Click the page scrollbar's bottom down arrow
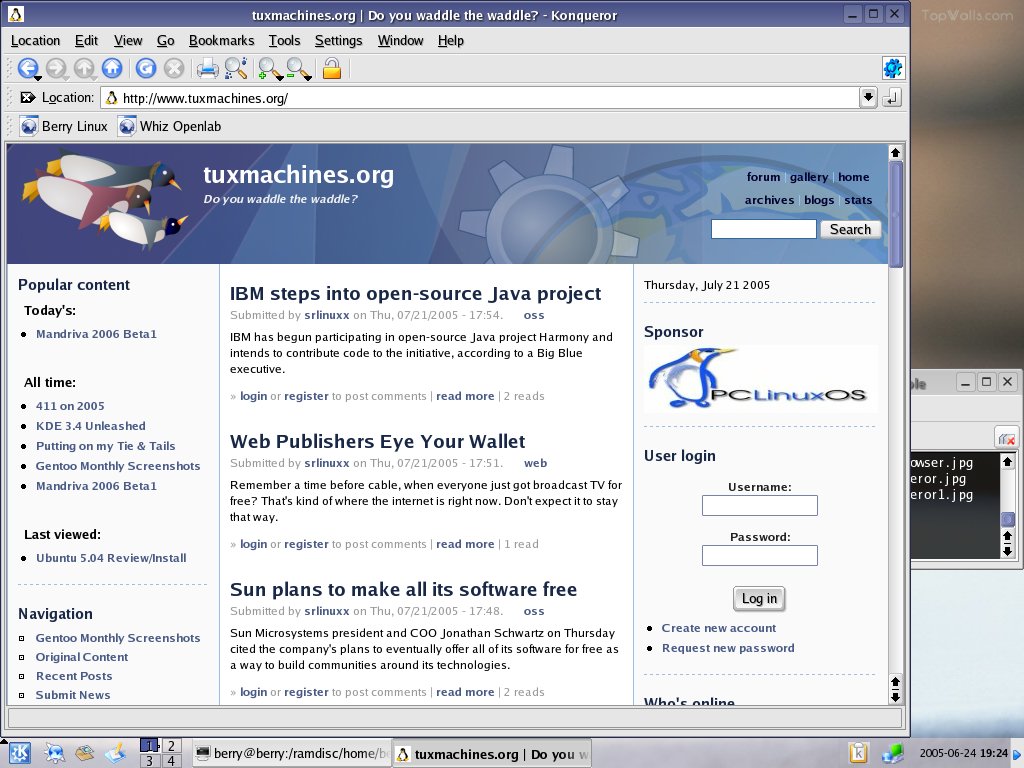The height and width of the screenshot is (768, 1024). 895,697
